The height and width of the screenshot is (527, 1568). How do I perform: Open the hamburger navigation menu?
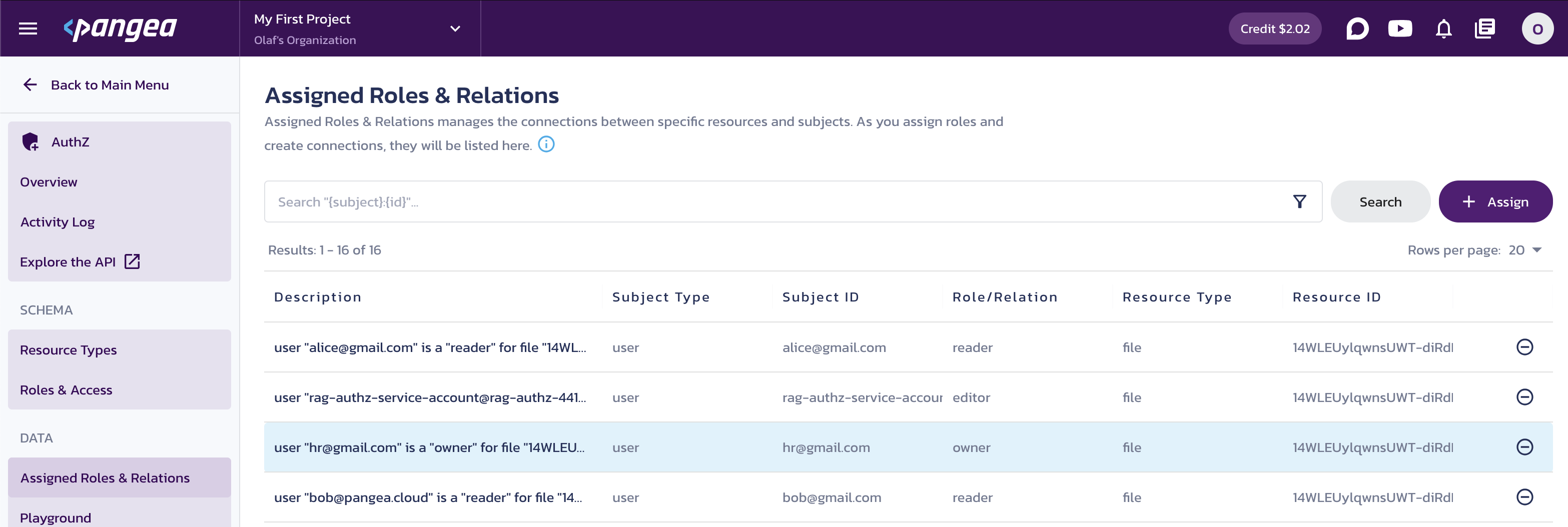point(28,28)
